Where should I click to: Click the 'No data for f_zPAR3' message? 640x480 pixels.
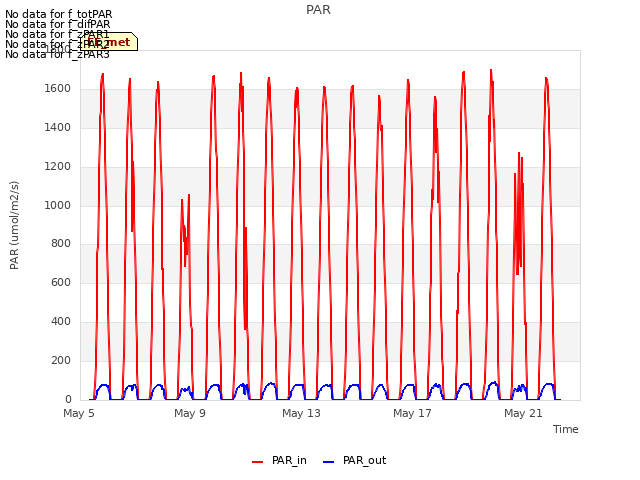click(x=57, y=54)
